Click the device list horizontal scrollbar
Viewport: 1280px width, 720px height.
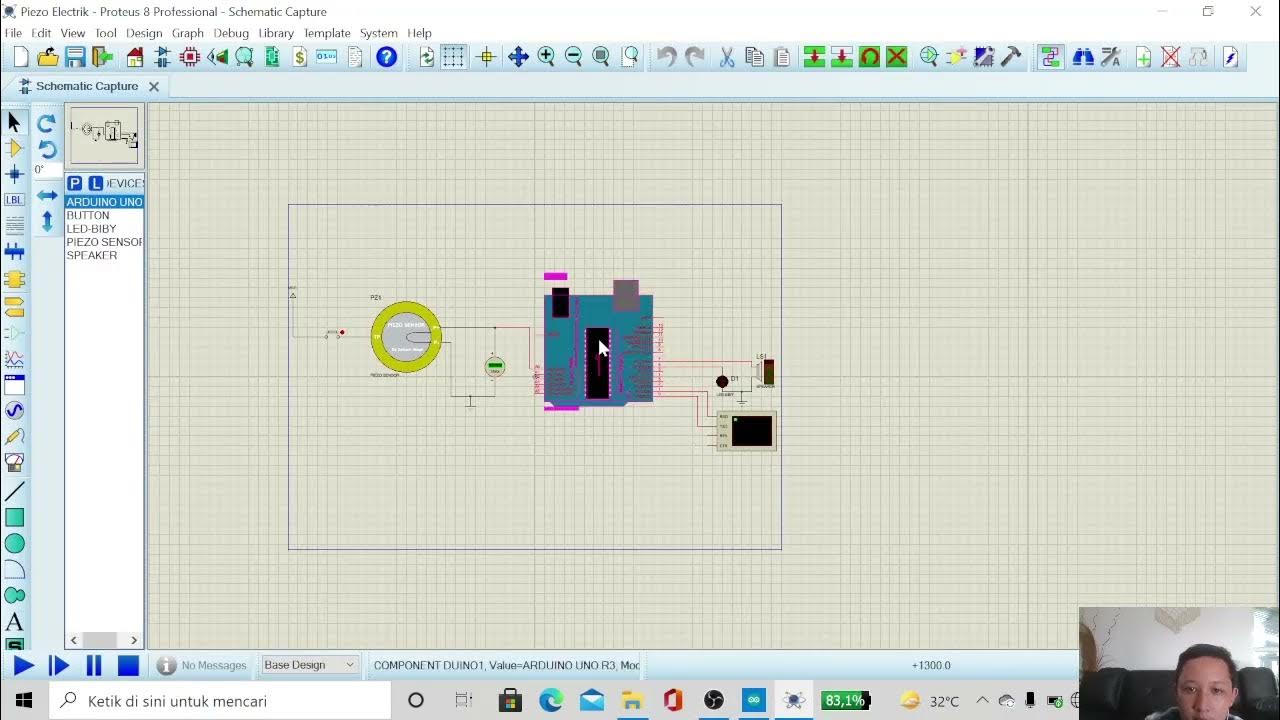pyautogui.click(x=104, y=640)
